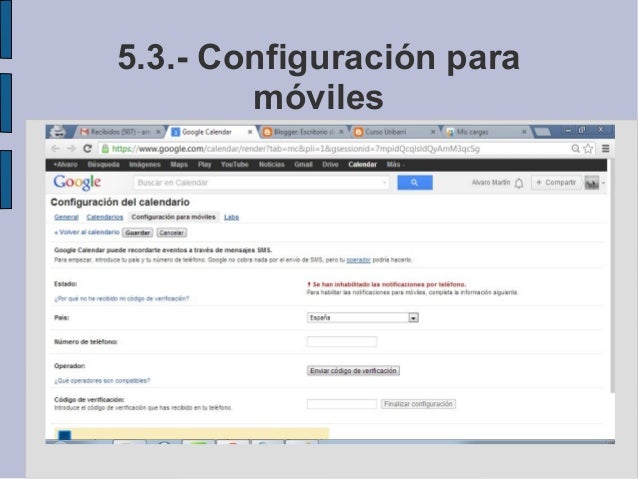Click the browser address bar URL
638x479 pixels.
[x=296, y=149]
